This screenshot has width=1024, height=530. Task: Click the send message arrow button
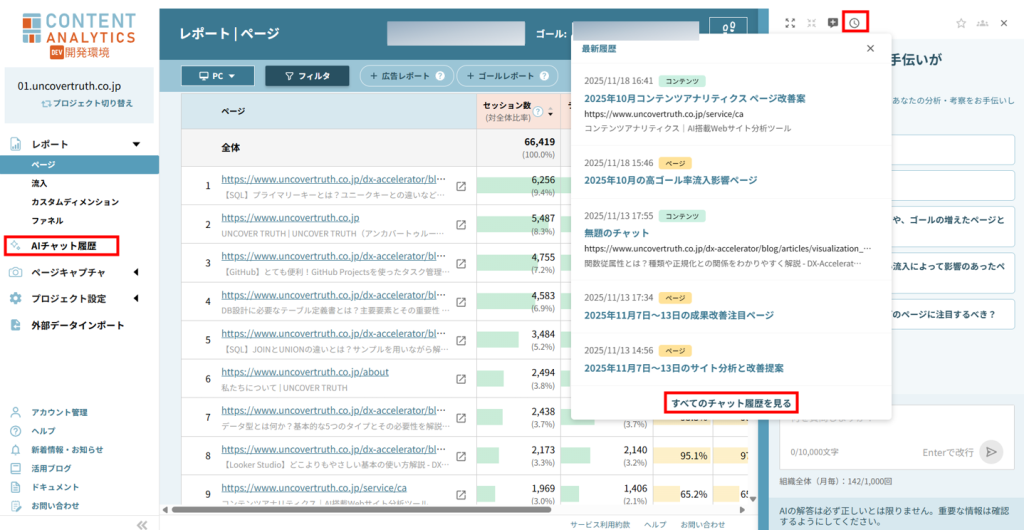click(990, 452)
